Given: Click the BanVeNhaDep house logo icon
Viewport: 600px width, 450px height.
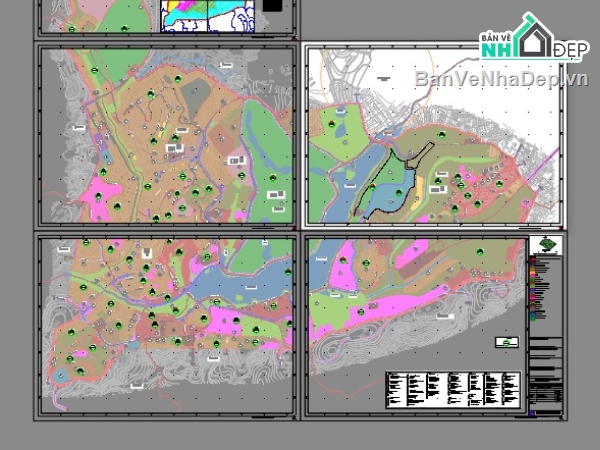Looking at the screenshot, I should [x=532, y=38].
